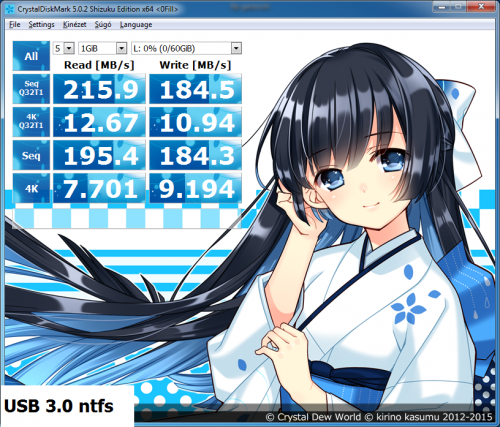Run the Seq test
This screenshot has width=500, height=427.
[31, 155]
